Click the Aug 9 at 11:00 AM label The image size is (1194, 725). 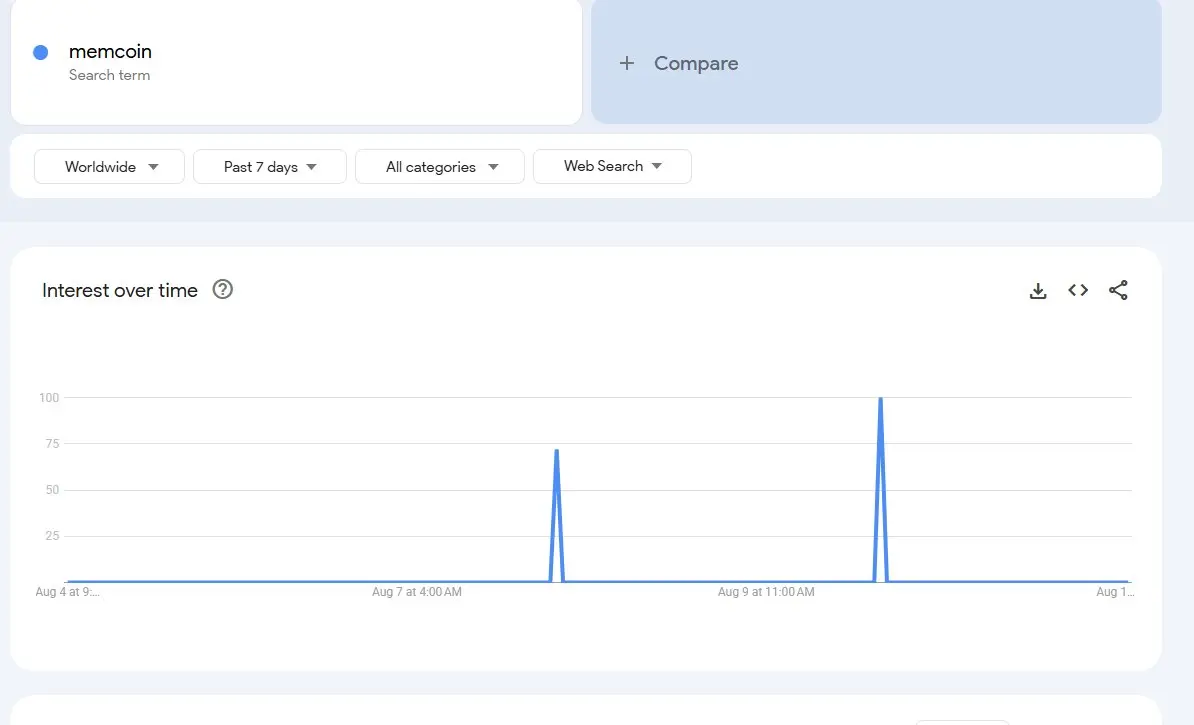pos(766,592)
